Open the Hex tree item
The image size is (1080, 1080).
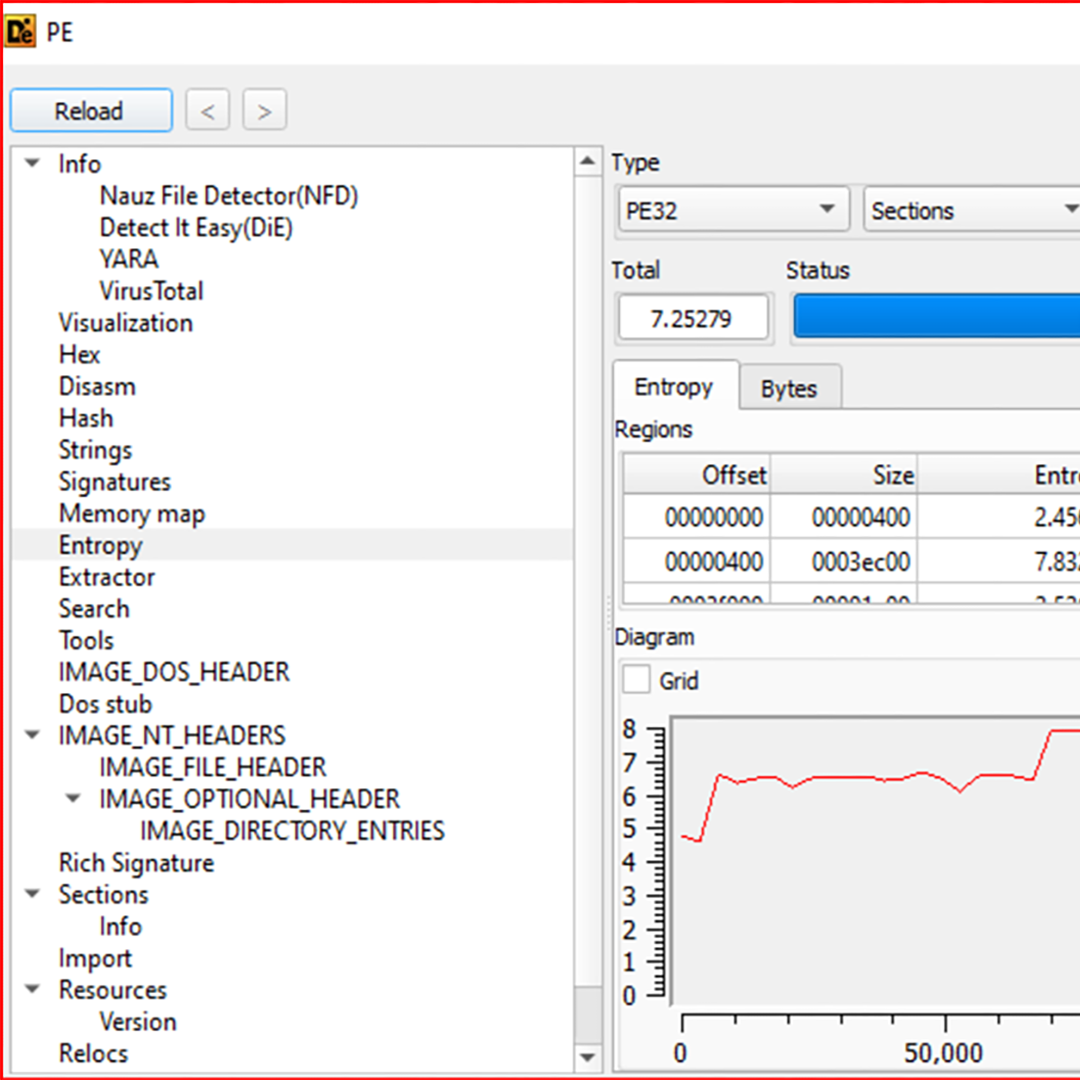point(80,355)
